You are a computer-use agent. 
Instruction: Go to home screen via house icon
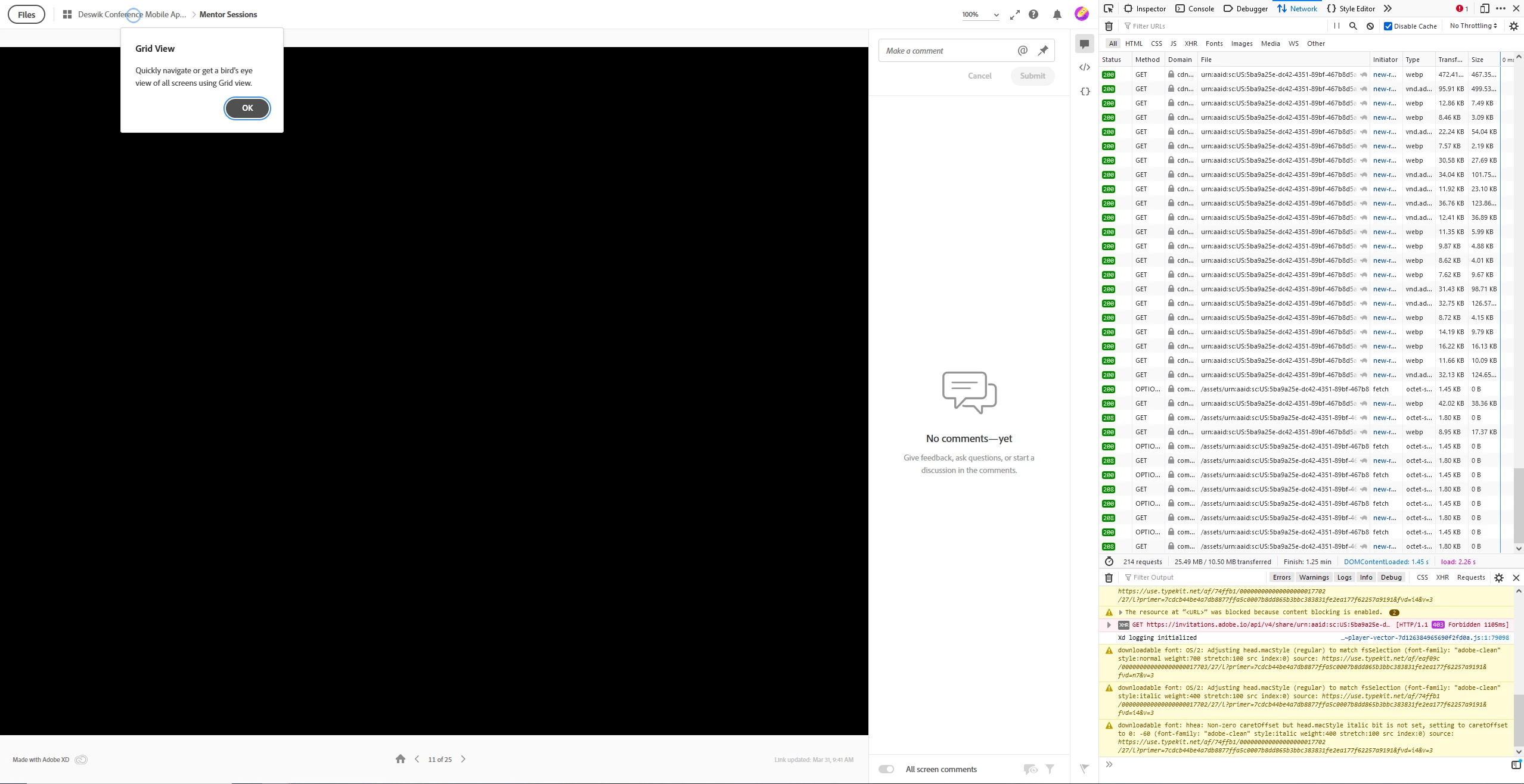coord(400,759)
